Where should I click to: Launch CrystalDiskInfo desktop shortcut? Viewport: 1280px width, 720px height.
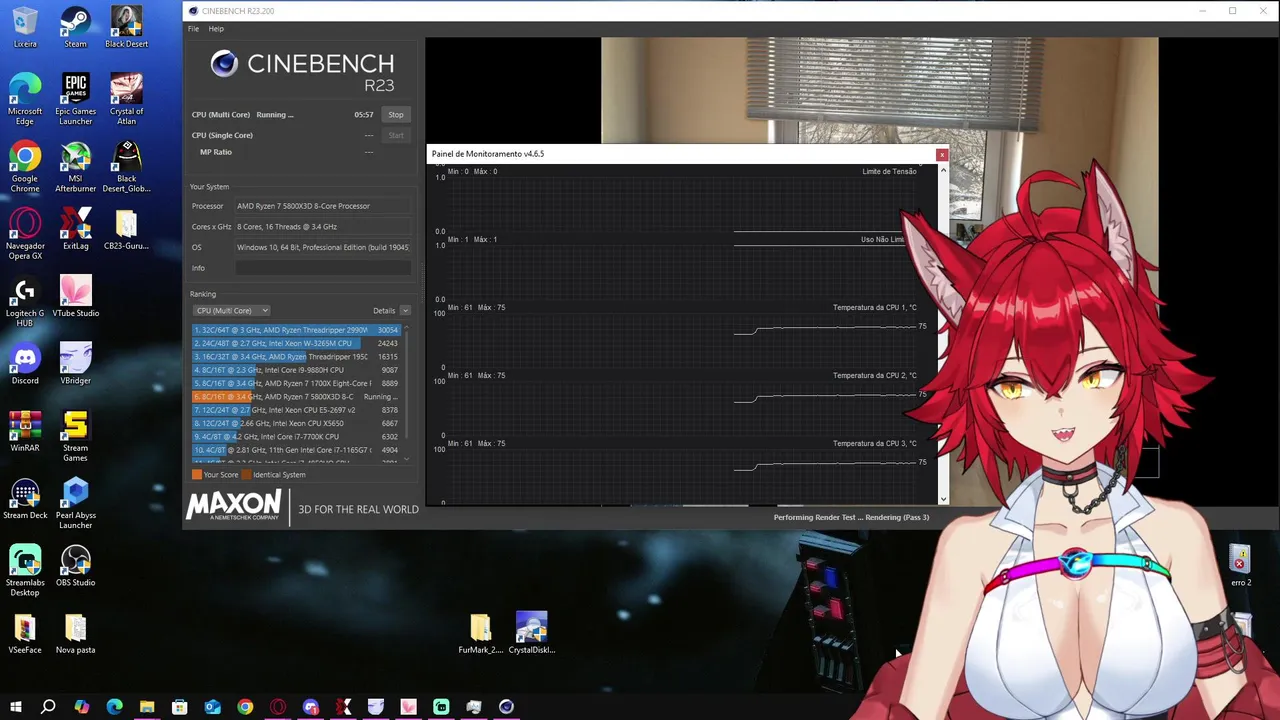(x=531, y=633)
